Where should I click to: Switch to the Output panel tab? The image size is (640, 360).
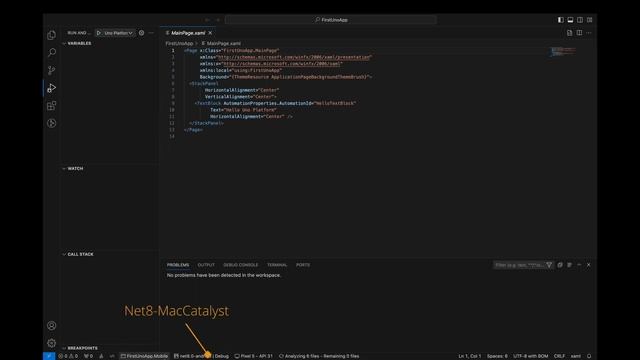point(206,265)
